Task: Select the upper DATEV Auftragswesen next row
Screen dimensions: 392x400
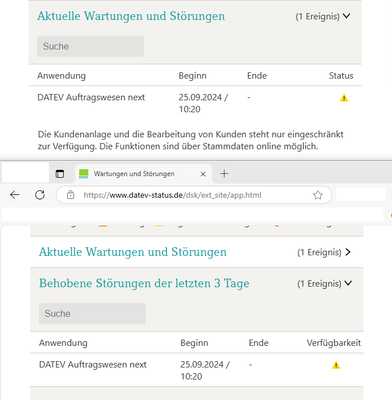Action: pos(195,103)
